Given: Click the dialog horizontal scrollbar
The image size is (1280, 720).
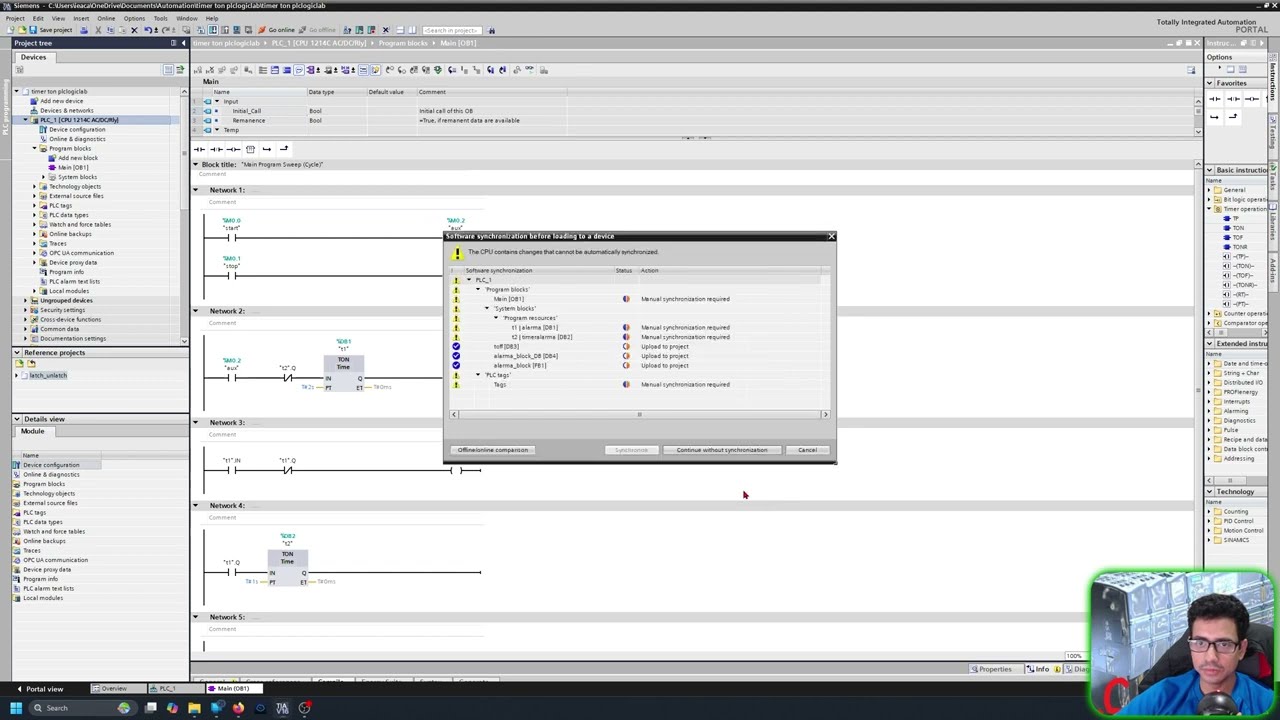Looking at the screenshot, I should click(x=639, y=414).
